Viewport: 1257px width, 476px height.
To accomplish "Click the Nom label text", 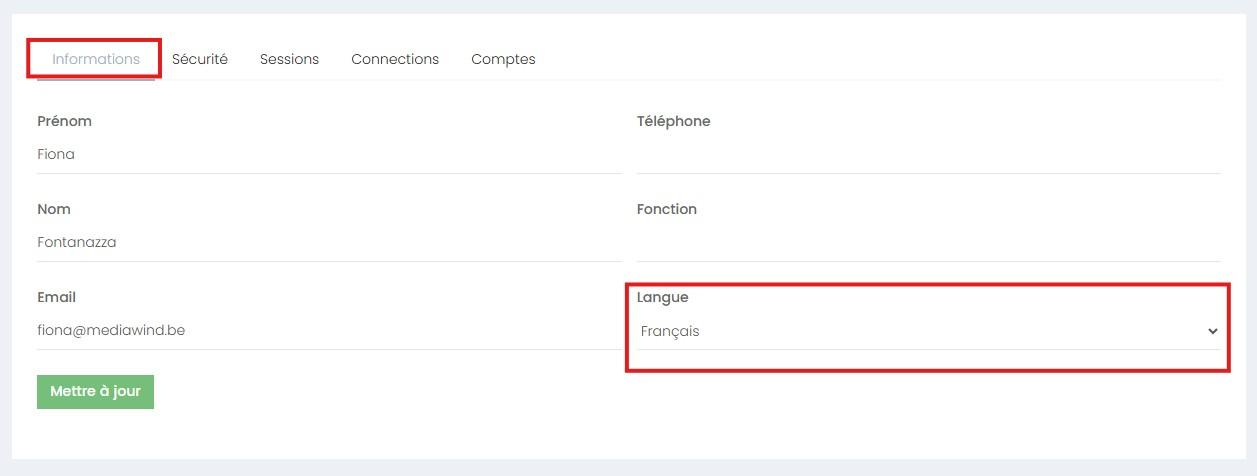I will [54, 209].
